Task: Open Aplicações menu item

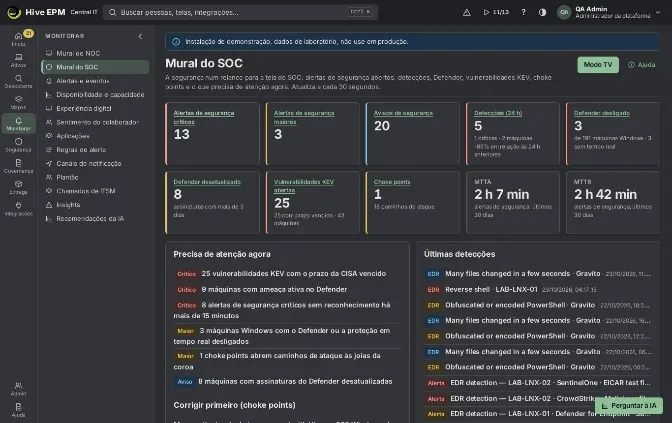Action: click(x=95, y=136)
